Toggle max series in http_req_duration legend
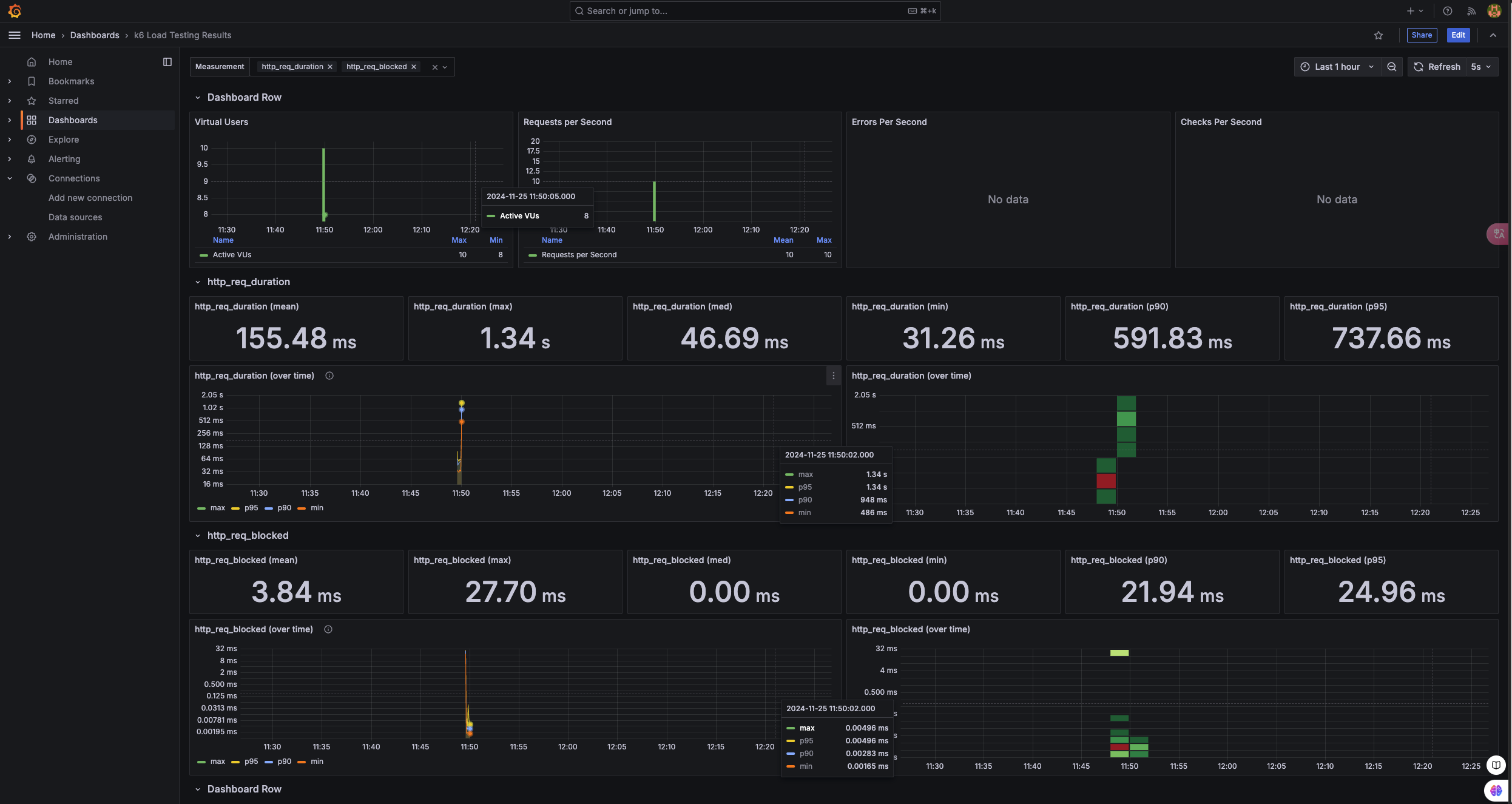Image resolution: width=1512 pixels, height=804 pixels. pyautogui.click(x=217, y=508)
